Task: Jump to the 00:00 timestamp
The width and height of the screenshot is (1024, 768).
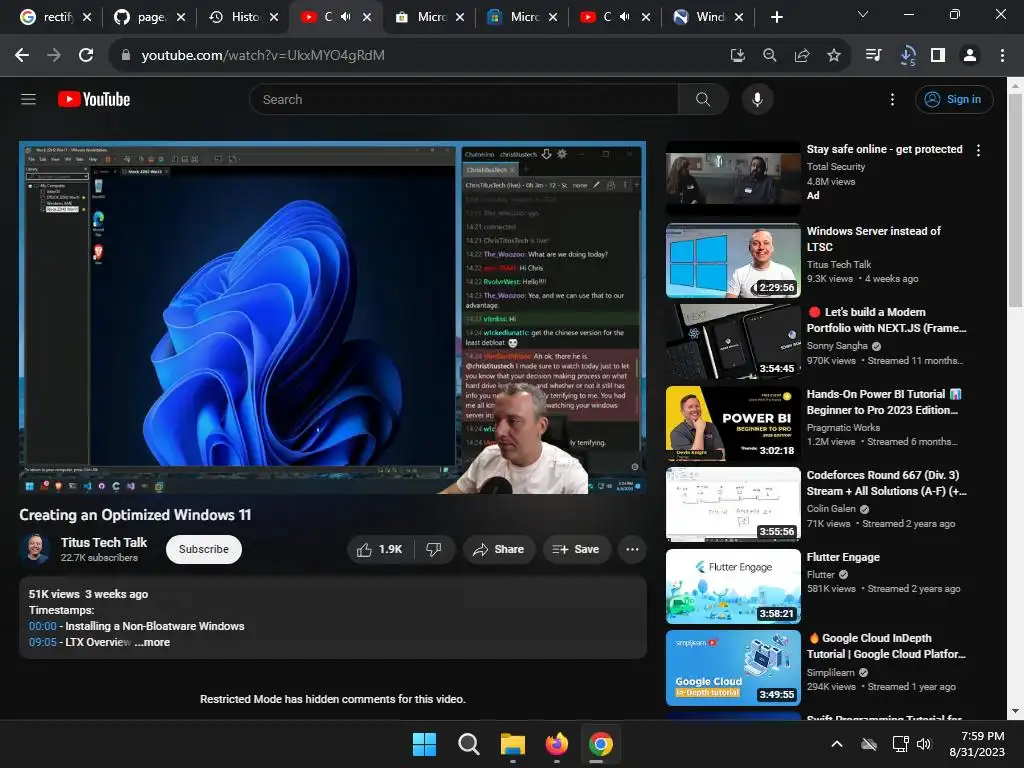Action: click(42, 626)
